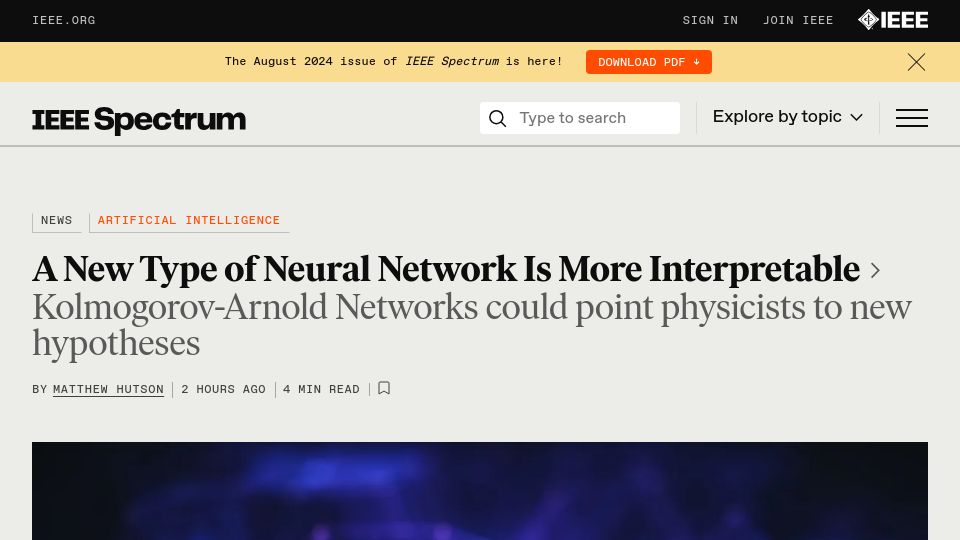Screen dimensions: 960x540
Task: Click the arrow after the article headline
Action: coord(876,270)
